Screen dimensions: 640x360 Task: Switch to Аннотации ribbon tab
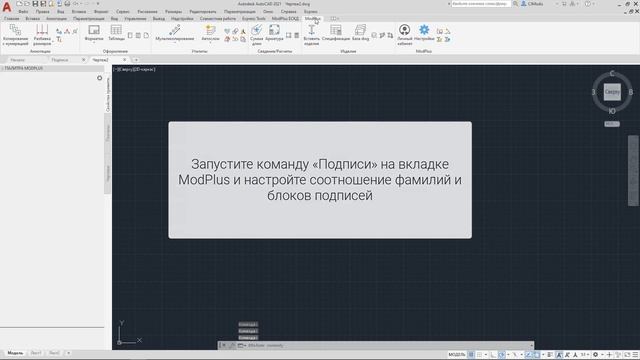(56, 18)
